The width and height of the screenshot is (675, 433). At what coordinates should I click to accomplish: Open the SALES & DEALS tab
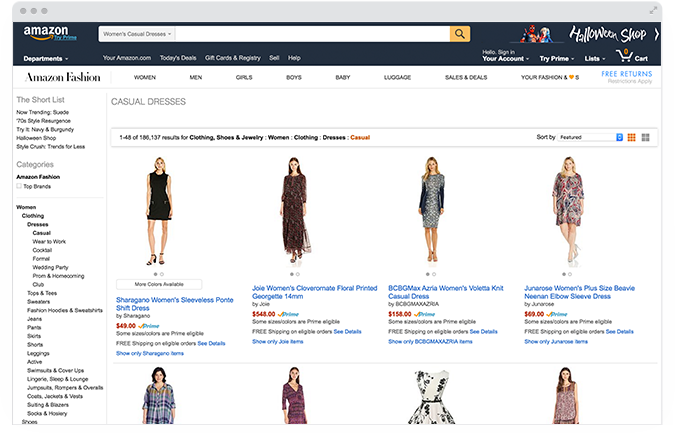(x=466, y=77)
